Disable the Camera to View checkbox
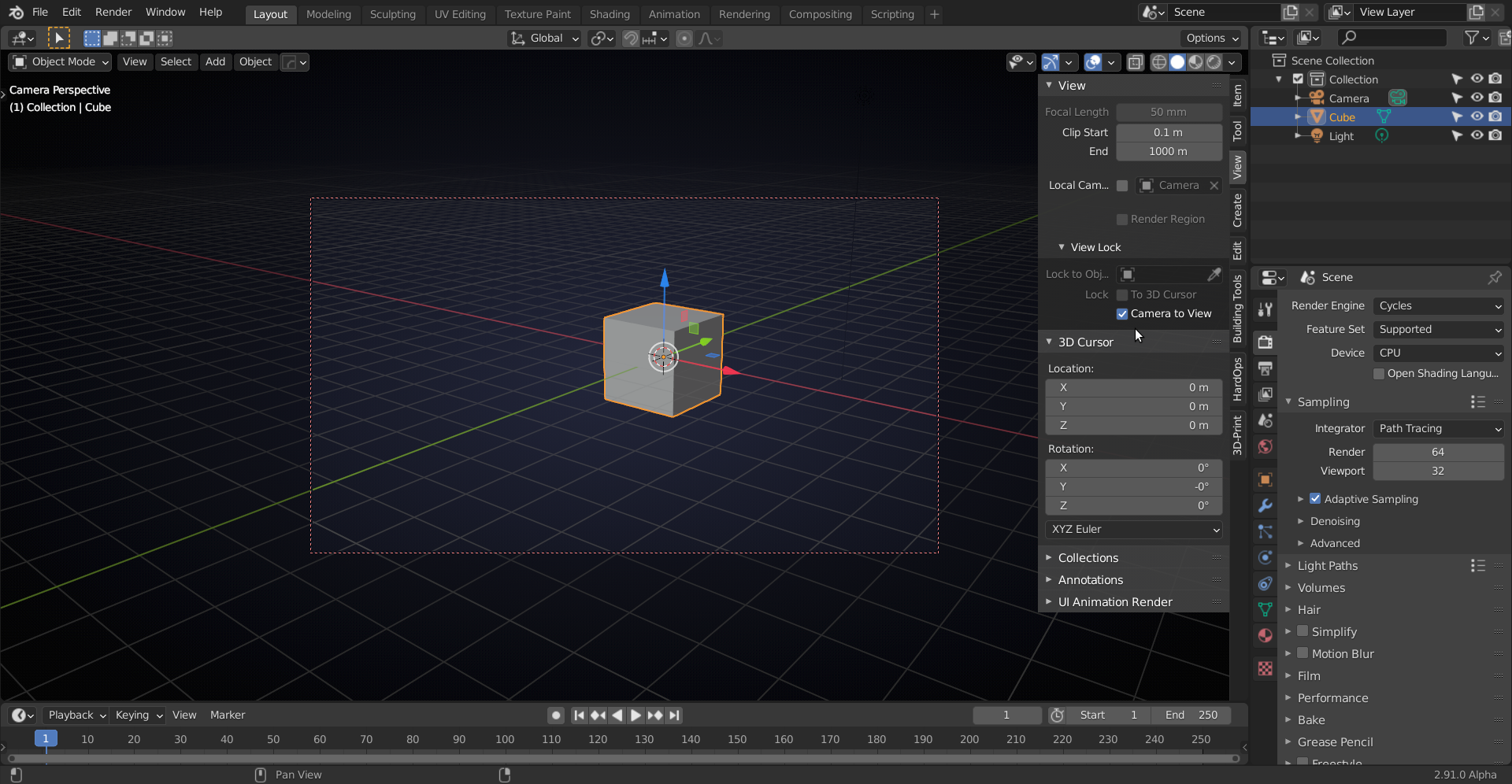 [x=1122, y=314]
